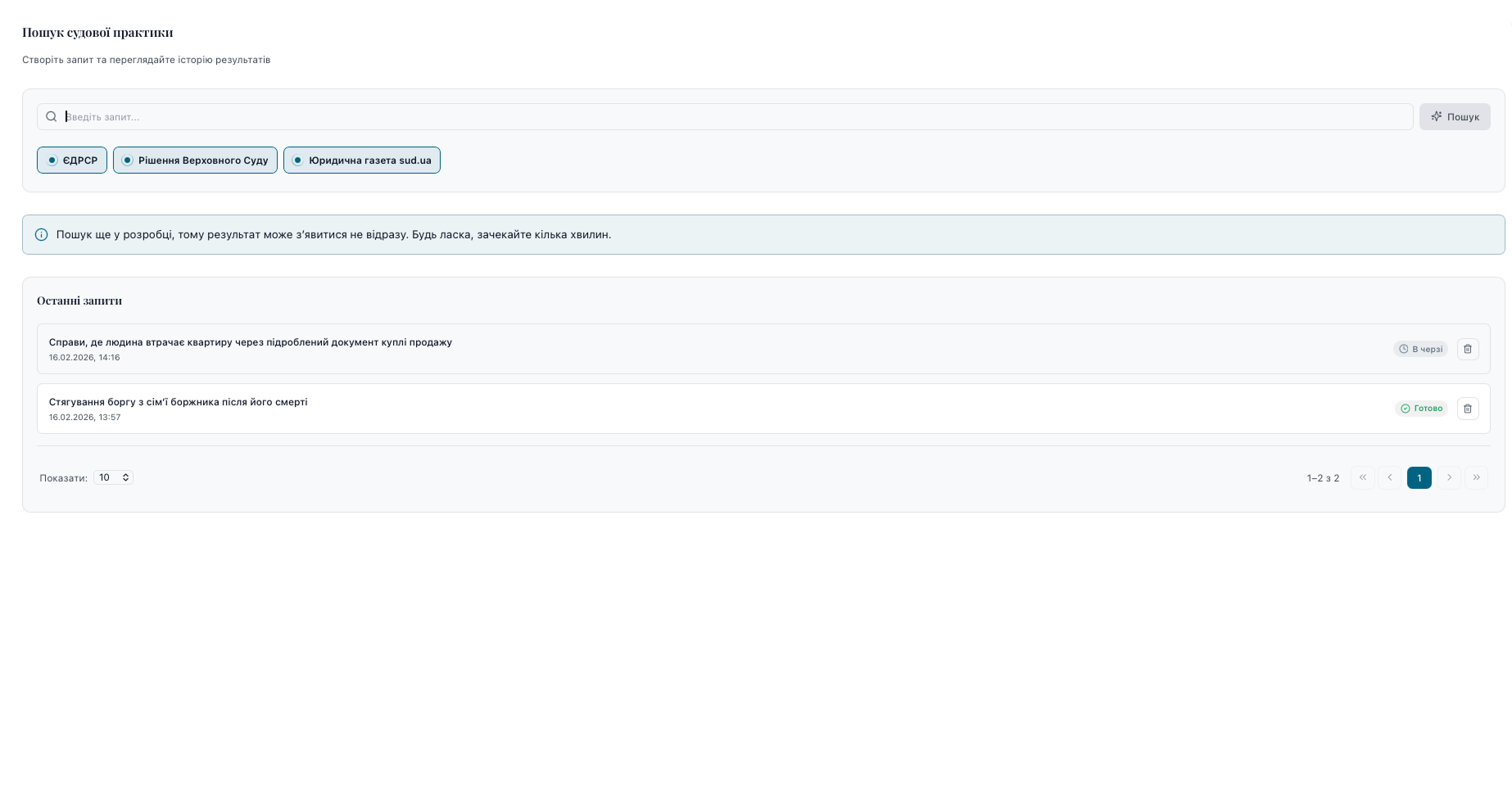
Task: Click the '16.02.2026, 13:57' timestamp
Action: (x=84, y=418)
